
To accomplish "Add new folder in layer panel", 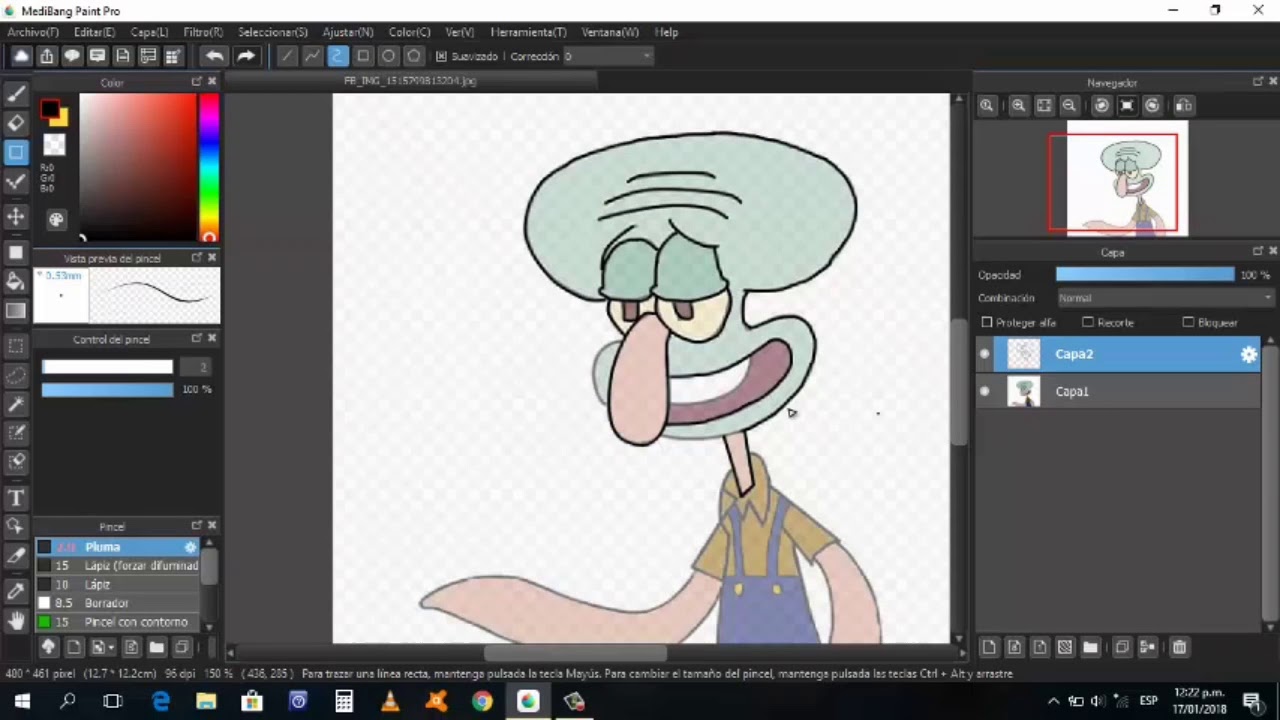I will tap(1090, 647).
